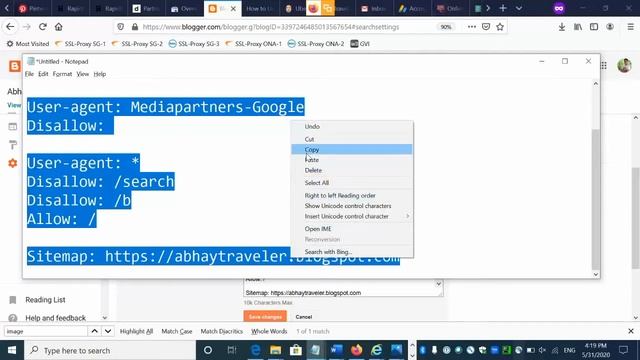Open Firefox downloads arrow icon
Screen dimensions: 640x360
(x=562, y=27)
